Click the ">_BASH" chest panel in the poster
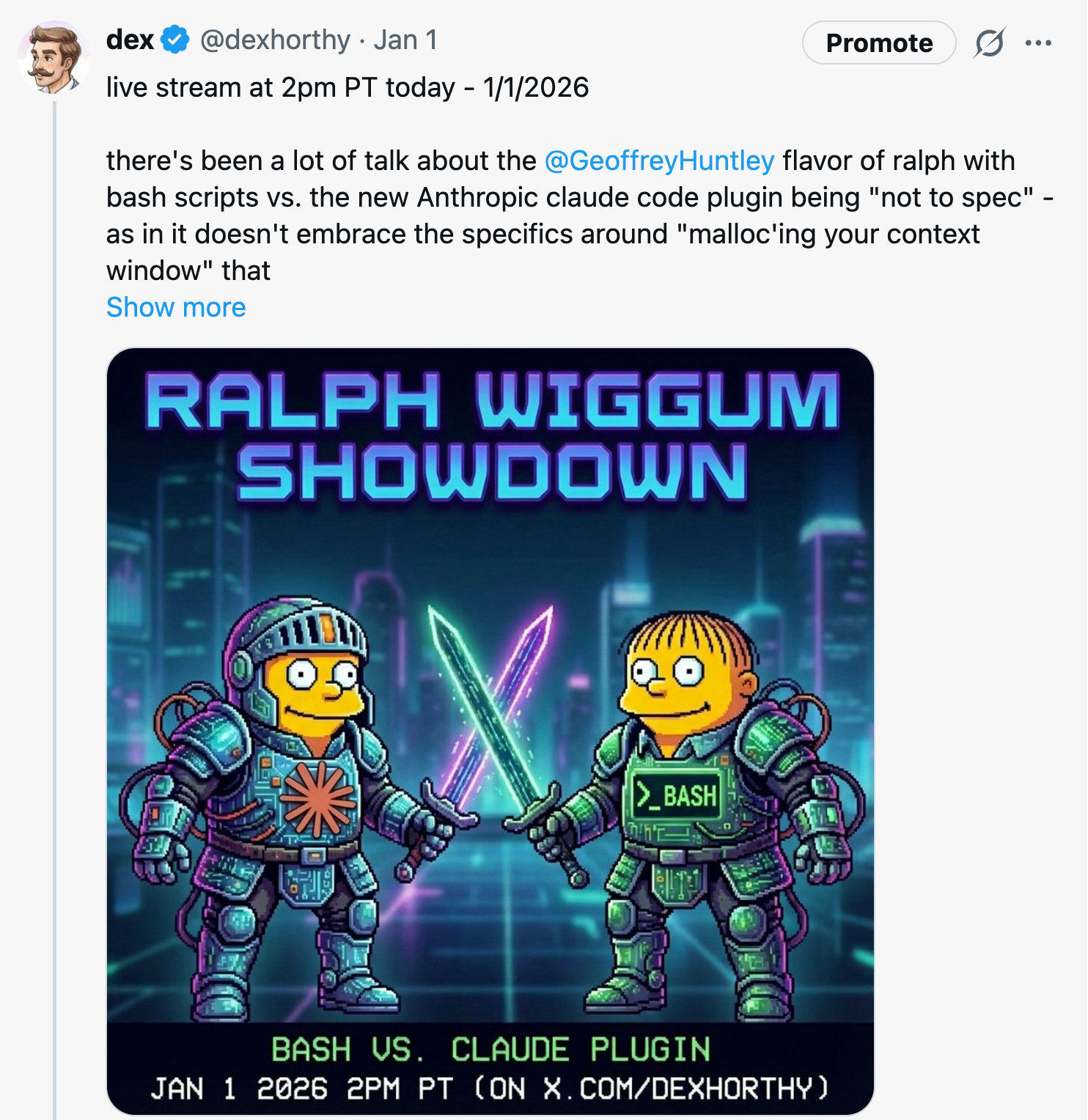 (x=675, y=797)
